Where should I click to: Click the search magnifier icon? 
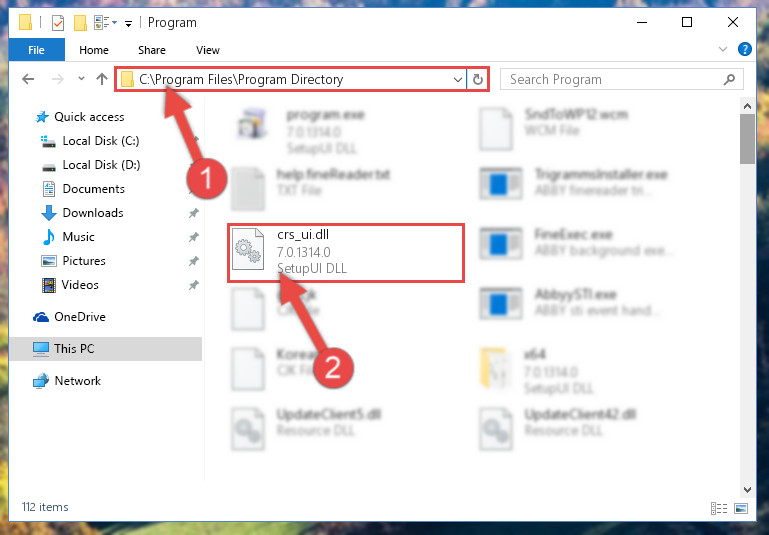(729, 79)
